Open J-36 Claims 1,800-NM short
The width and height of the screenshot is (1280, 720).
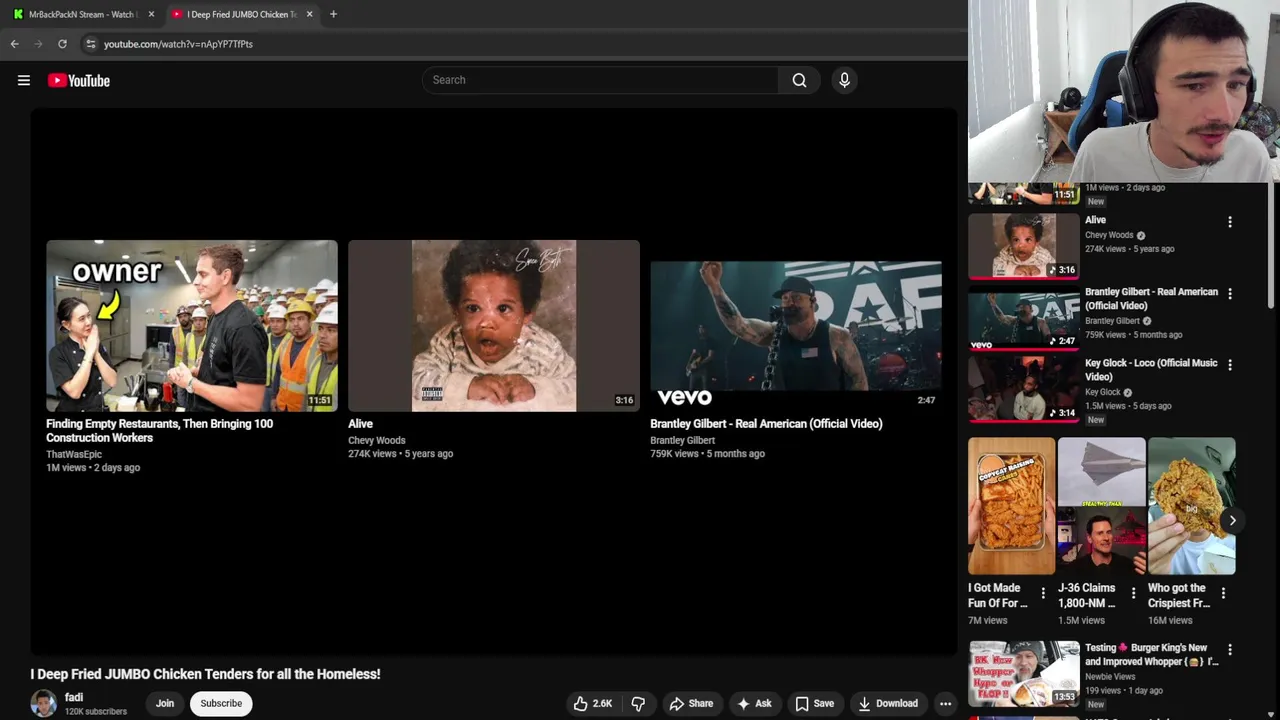(x=1101, y=506)
